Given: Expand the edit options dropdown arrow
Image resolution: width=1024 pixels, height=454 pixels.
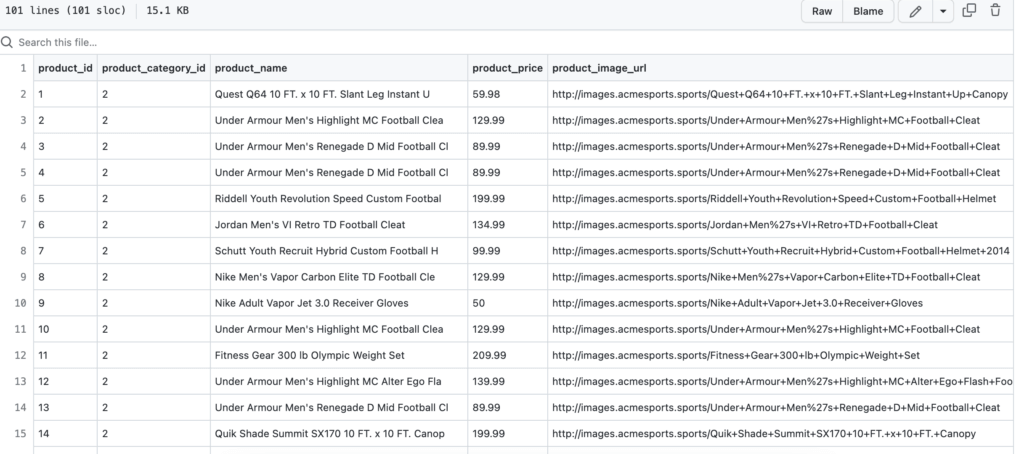Looking at the screenshot, I should 943,11.
